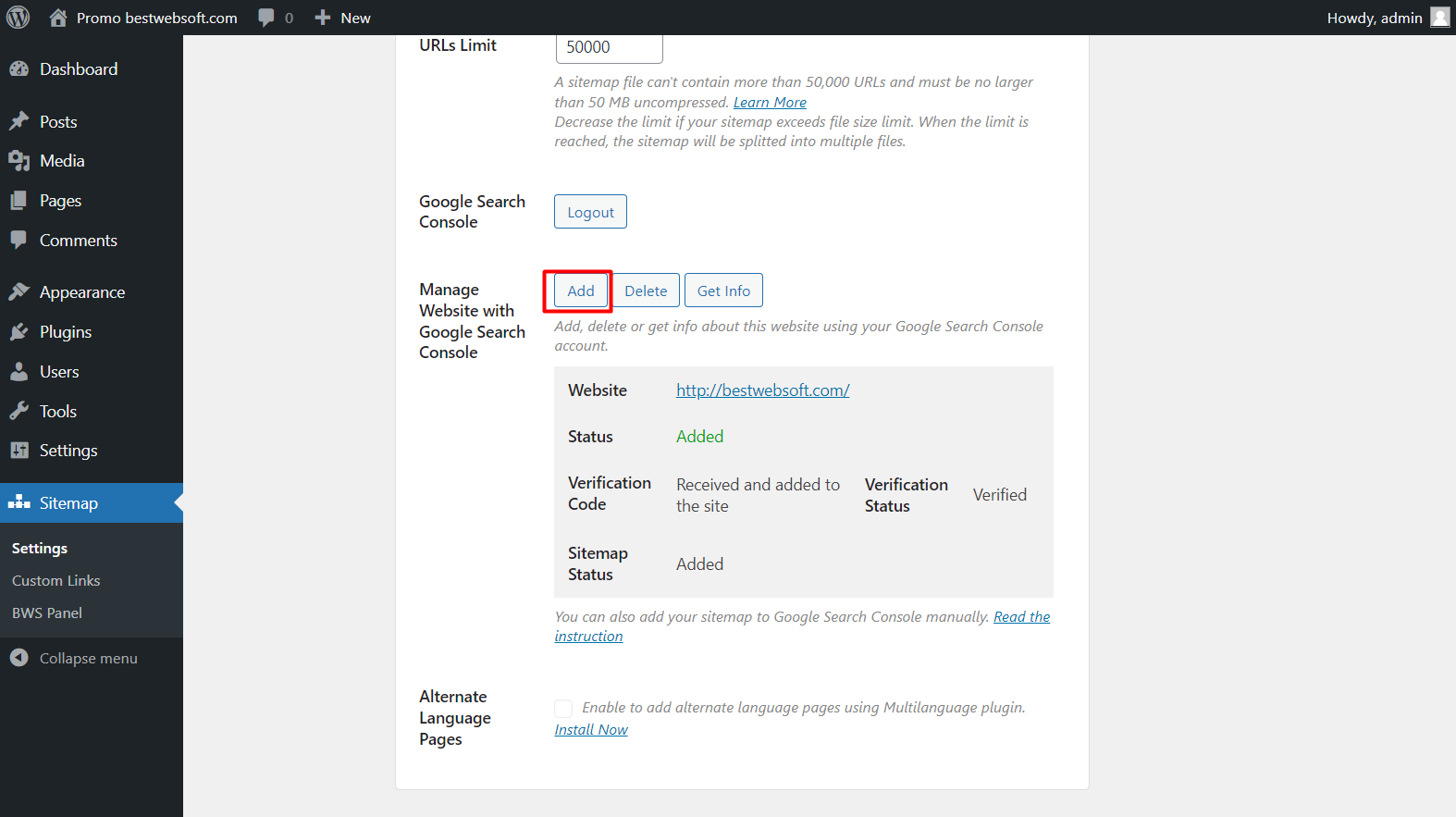Click the plus icon next to New
The width and height of the screenshot is (1456, 817).
click(x=323, y=18)
